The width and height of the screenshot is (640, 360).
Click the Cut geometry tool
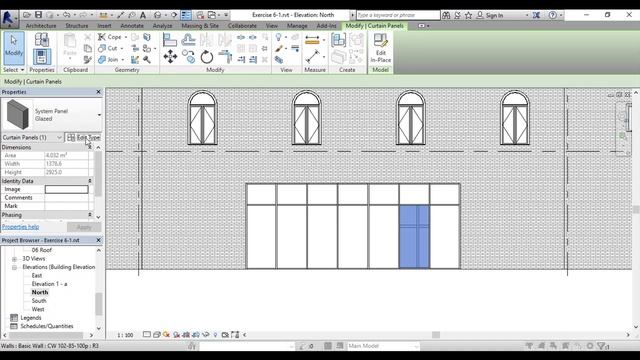(108, 48)
